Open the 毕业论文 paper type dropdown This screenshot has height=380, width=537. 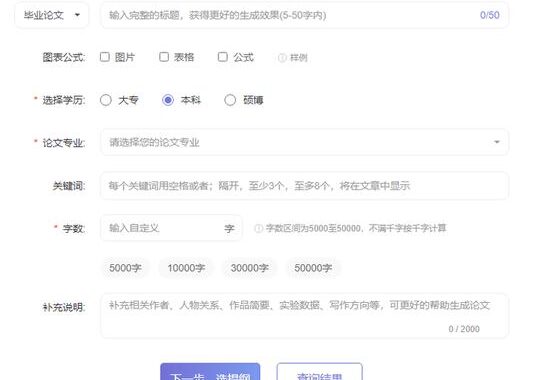[51, 15]
